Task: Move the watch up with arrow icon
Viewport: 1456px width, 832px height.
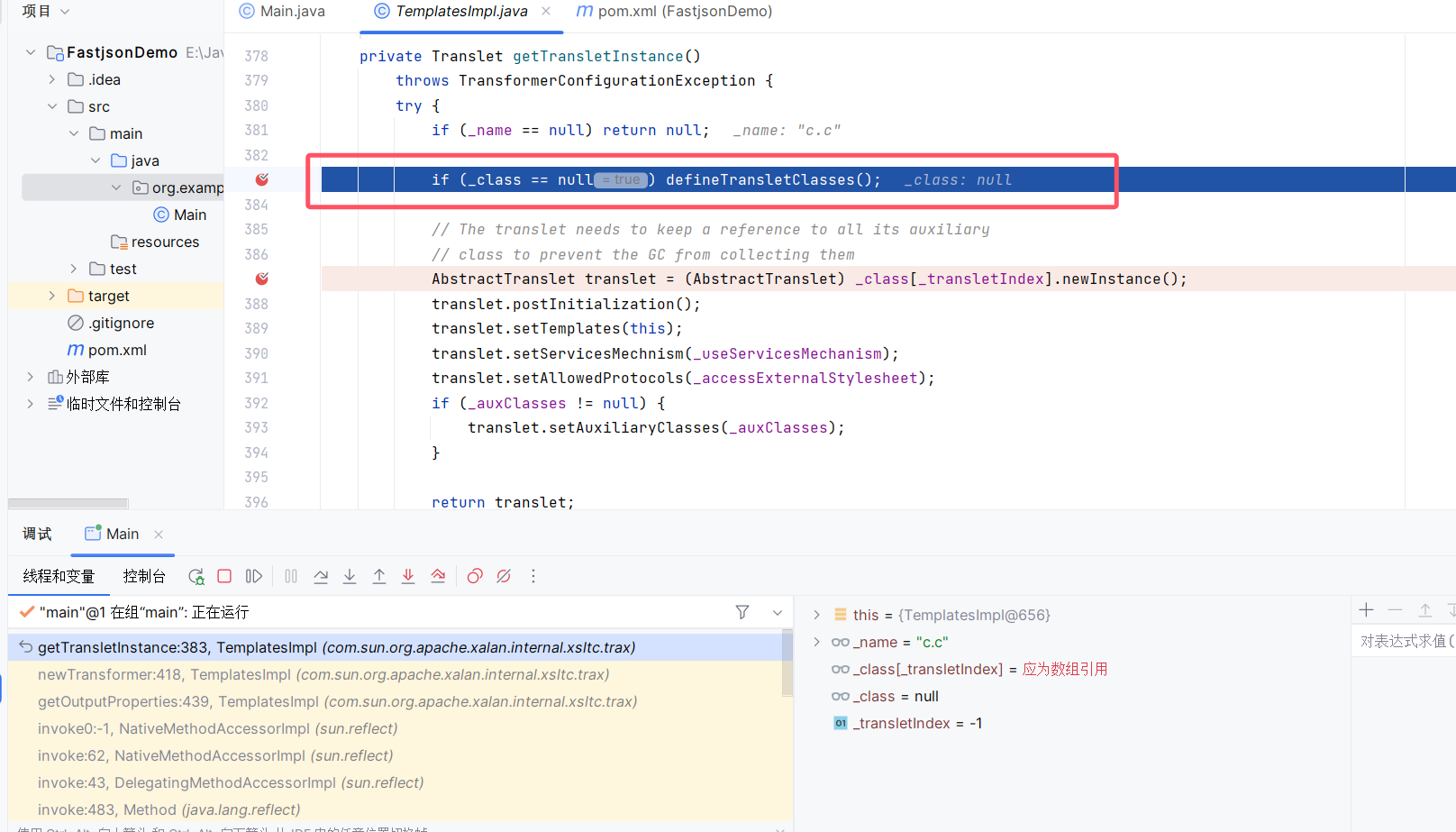Action: coord(1425,610)
